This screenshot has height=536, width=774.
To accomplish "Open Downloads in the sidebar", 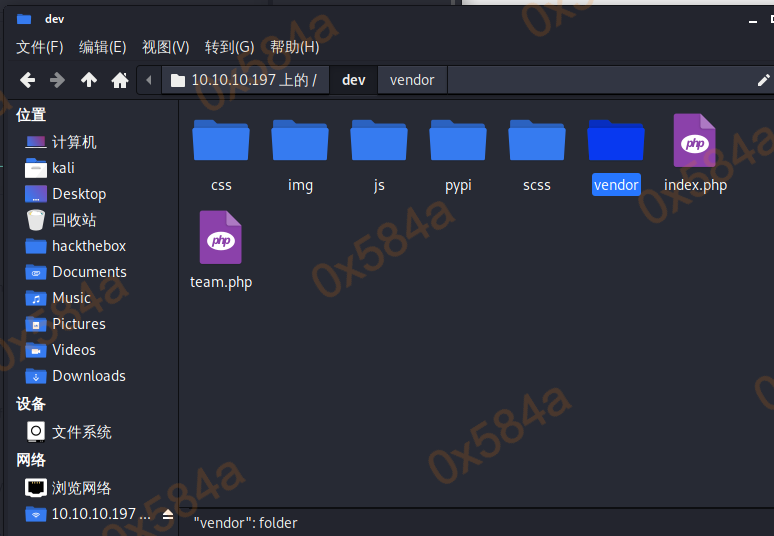I will (x=88, y=376).
